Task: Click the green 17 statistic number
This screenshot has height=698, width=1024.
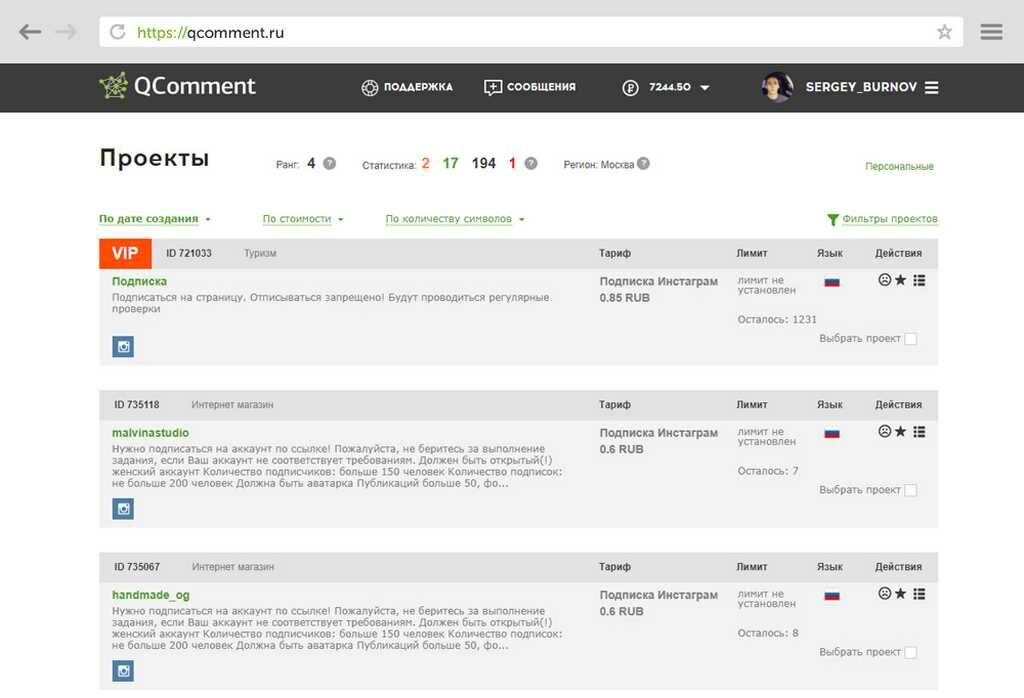Action: point(451,163)
